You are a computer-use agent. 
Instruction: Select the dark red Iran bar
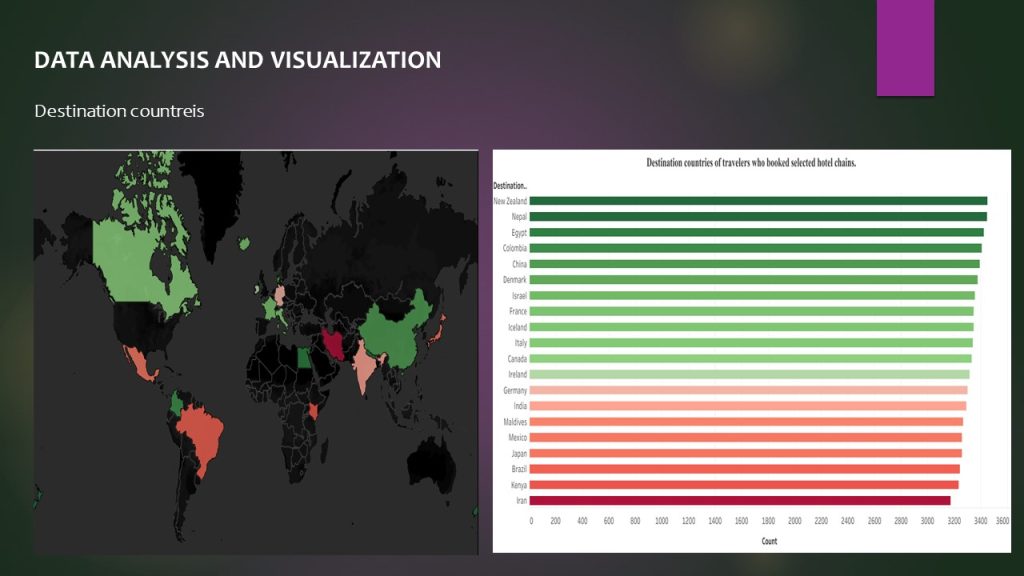coord(740,500)
